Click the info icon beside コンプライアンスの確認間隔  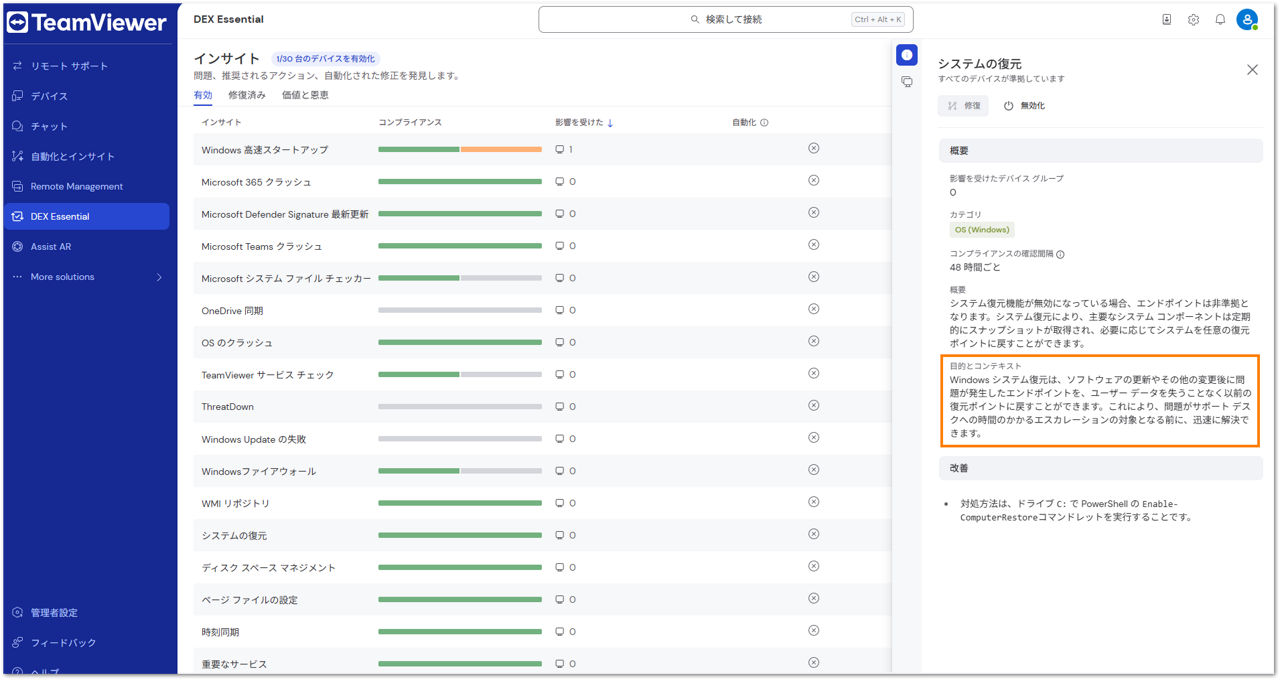1060,254
